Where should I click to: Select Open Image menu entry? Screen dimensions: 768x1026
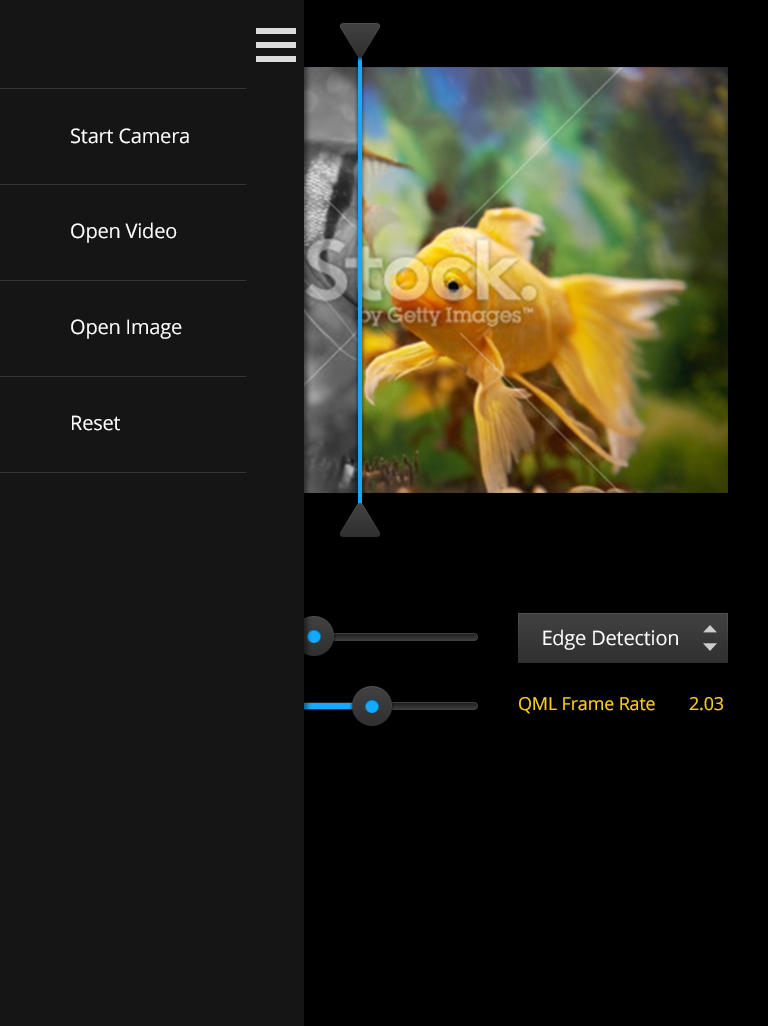tap(125, 327)
